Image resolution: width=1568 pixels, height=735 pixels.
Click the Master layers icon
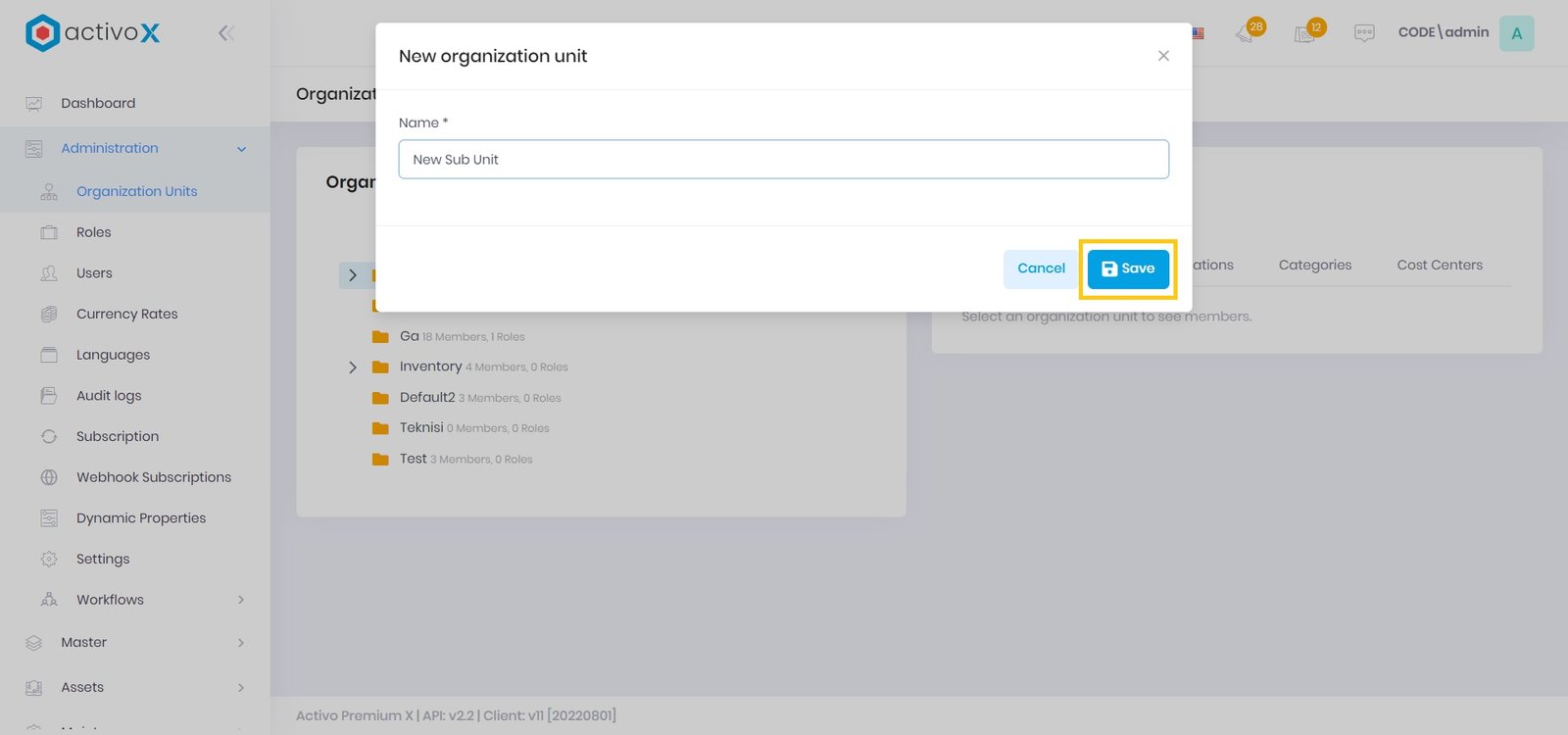(34, 643)
